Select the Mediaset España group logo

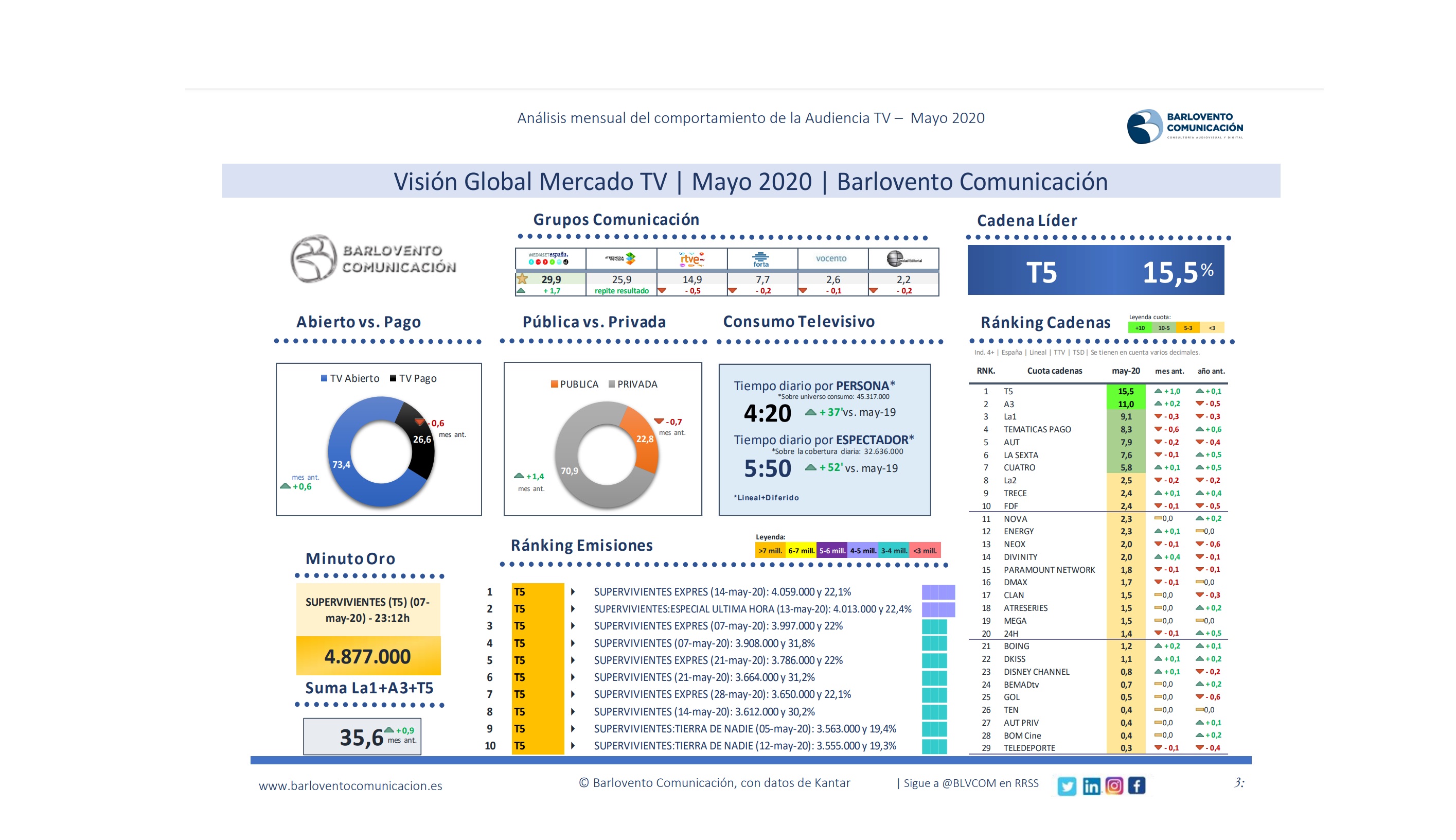[549, 258]
